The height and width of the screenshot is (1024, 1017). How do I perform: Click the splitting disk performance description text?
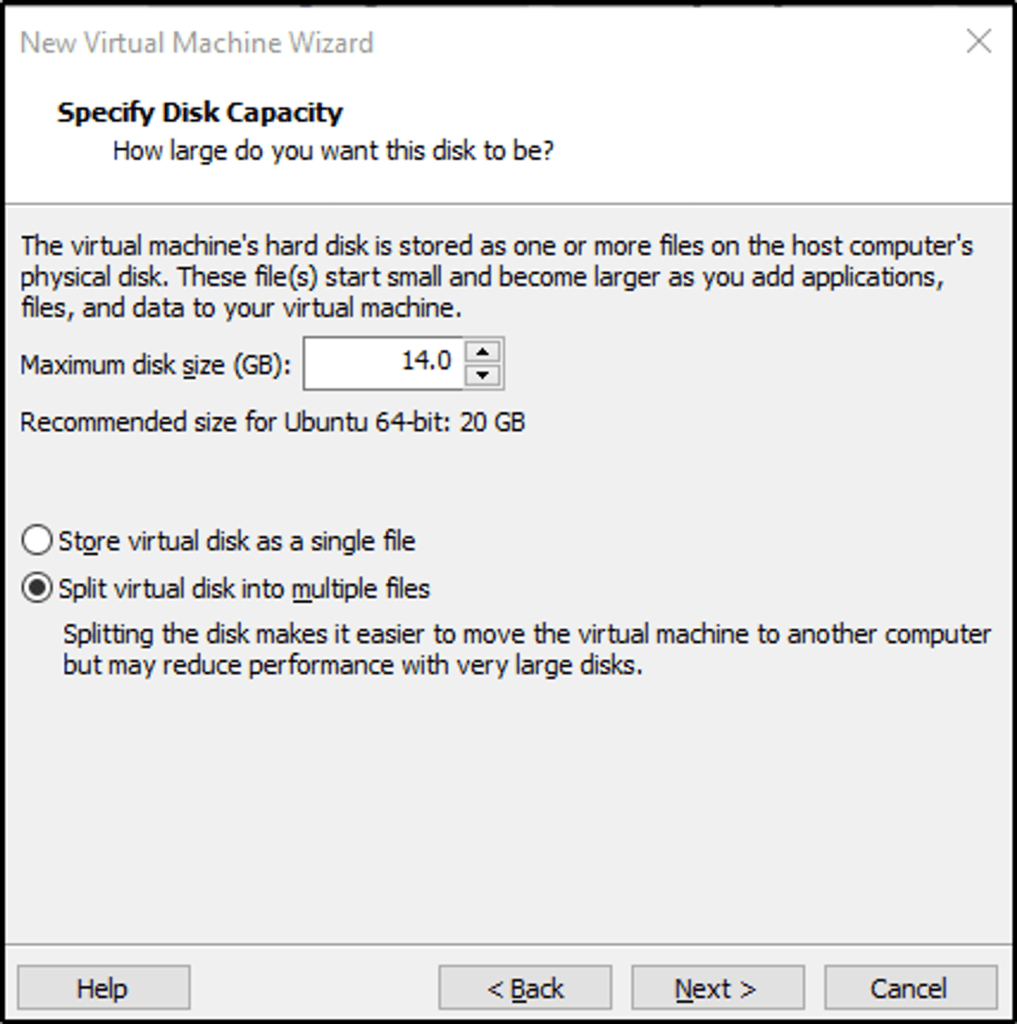[526, 649]
